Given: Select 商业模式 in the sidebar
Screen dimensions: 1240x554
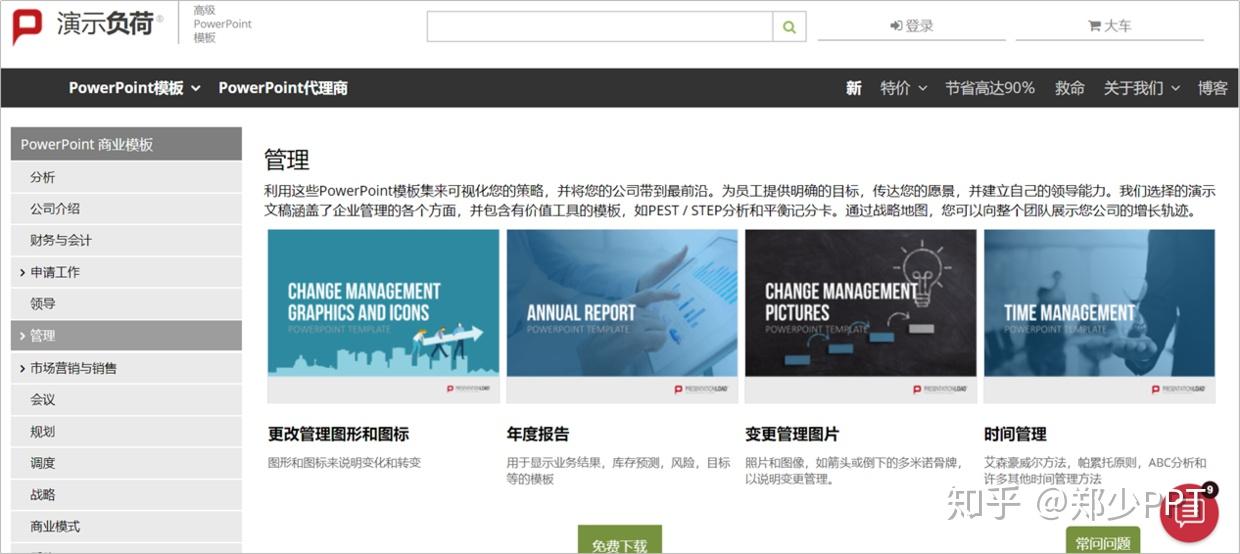Looking at the screenshot, I should 126,526.
